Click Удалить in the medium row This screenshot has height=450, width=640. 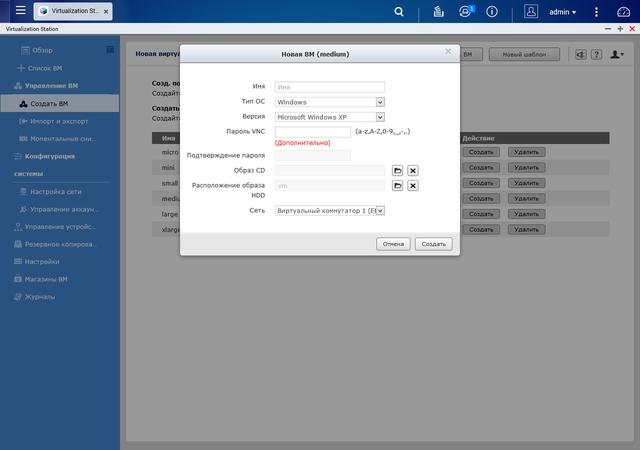tap(527, 199)
